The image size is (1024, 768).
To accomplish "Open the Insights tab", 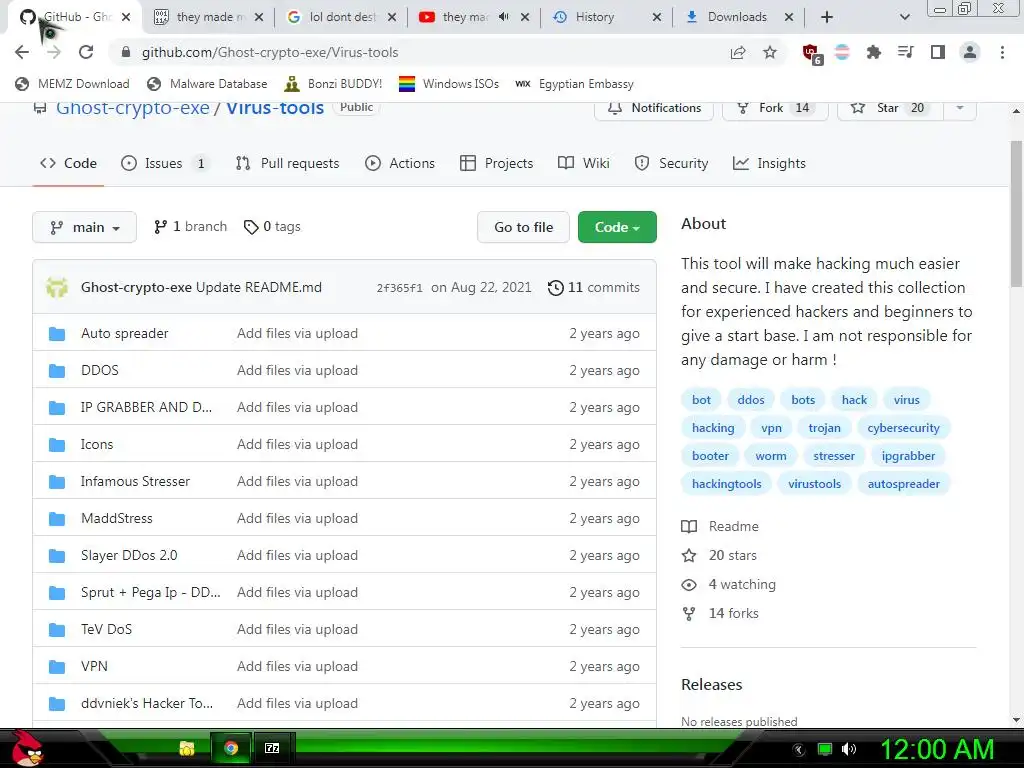I will point(769,163).
